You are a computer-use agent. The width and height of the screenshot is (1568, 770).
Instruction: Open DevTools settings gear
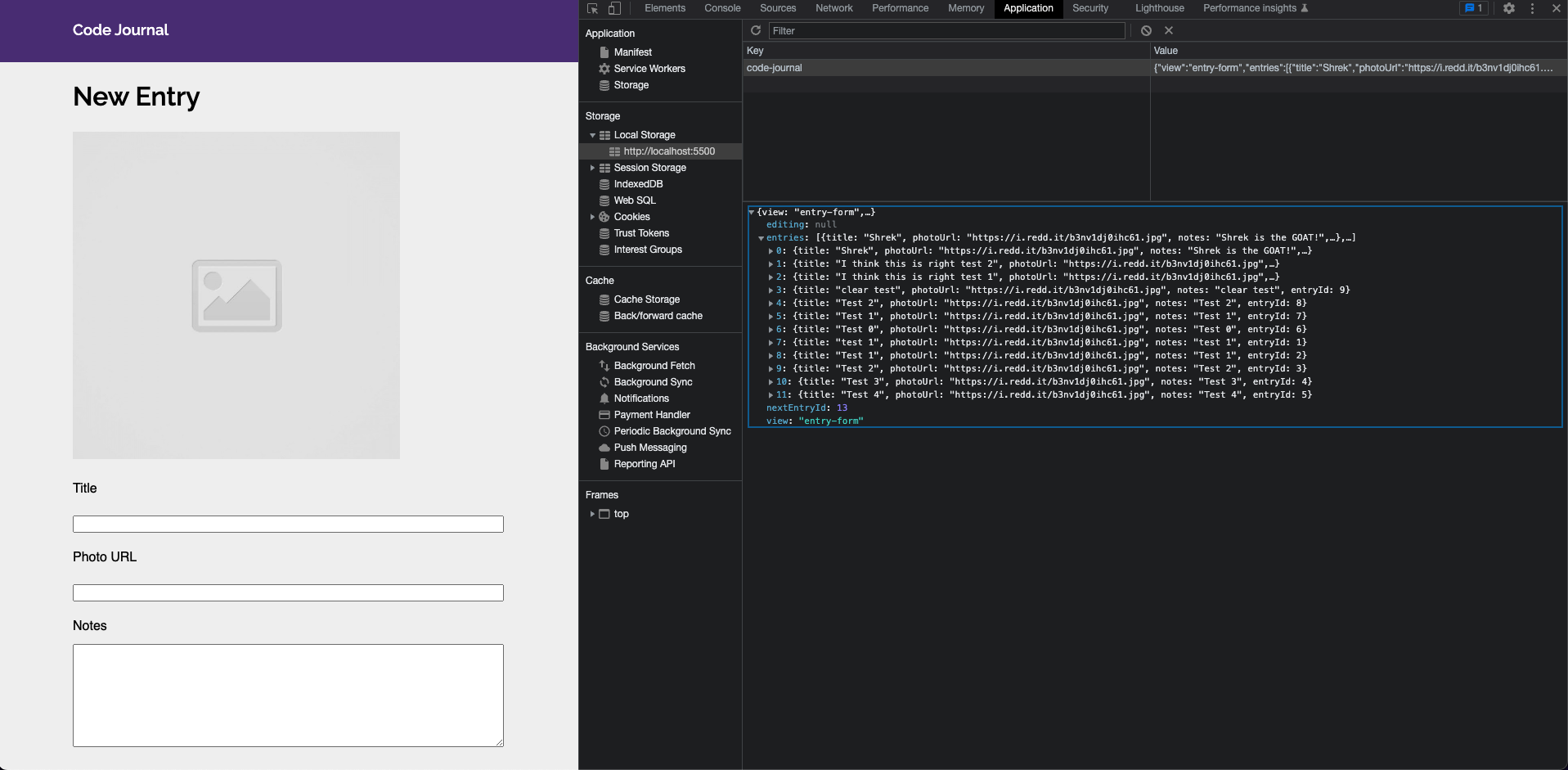pyautogui.click(x=1509, y=8)
